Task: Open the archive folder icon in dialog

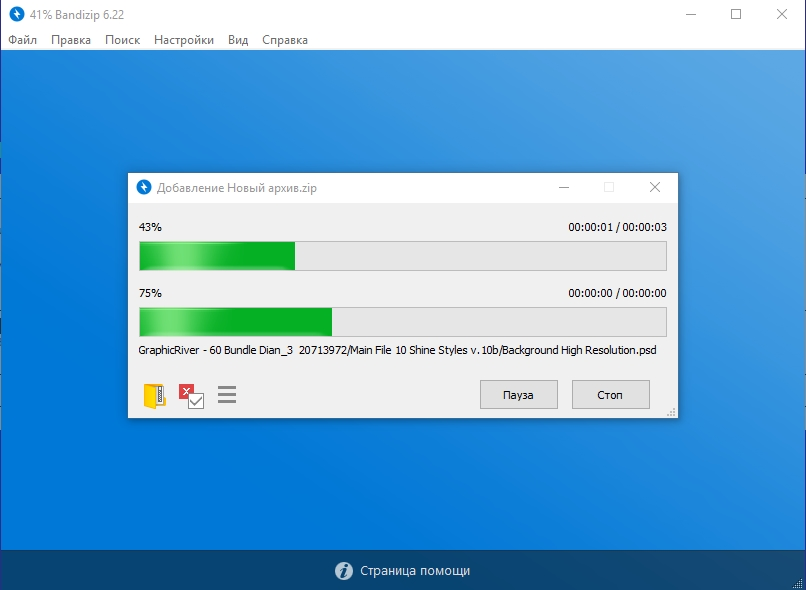Action: point(154,396)
